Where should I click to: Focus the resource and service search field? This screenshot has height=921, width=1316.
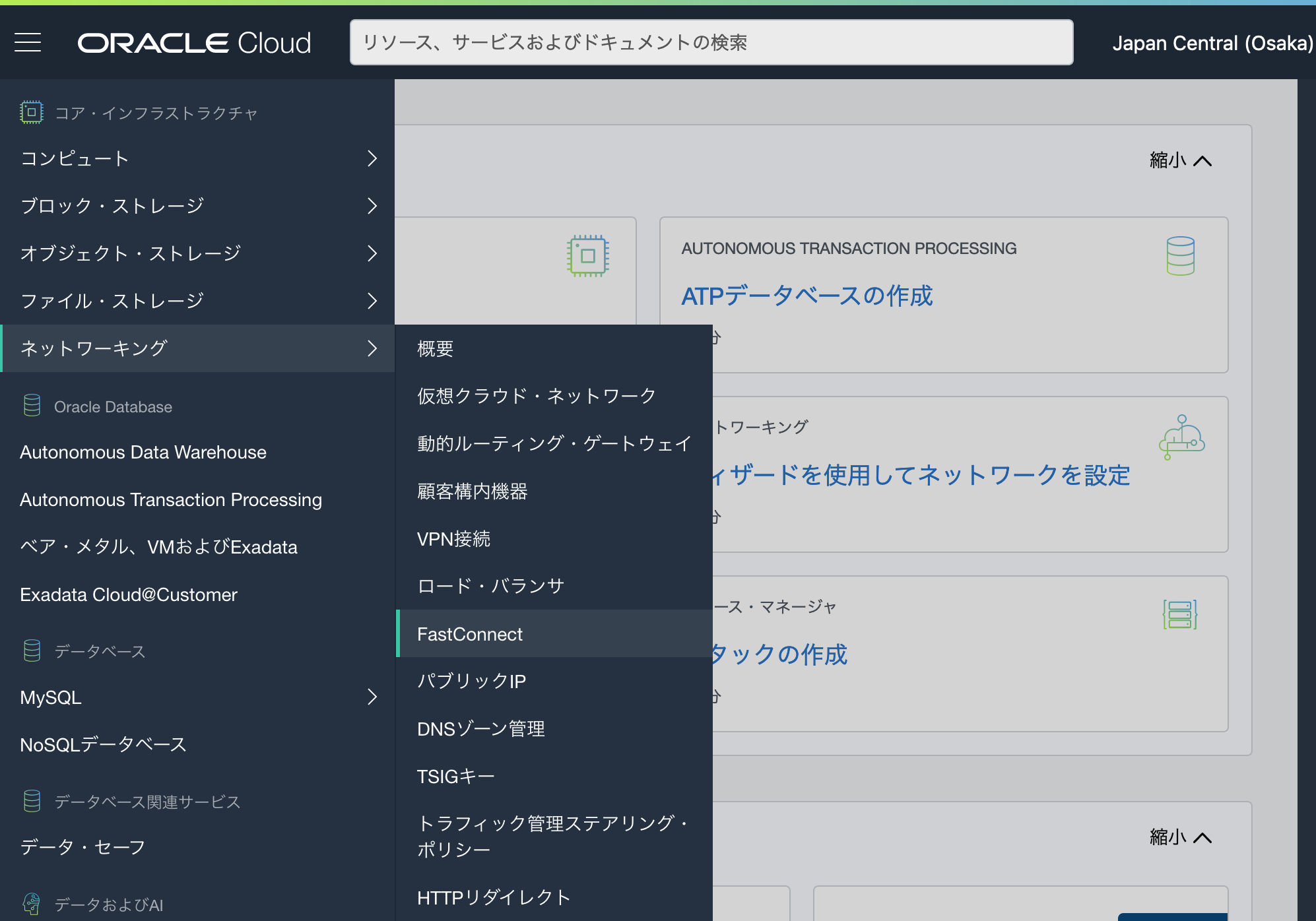[711, 42]
